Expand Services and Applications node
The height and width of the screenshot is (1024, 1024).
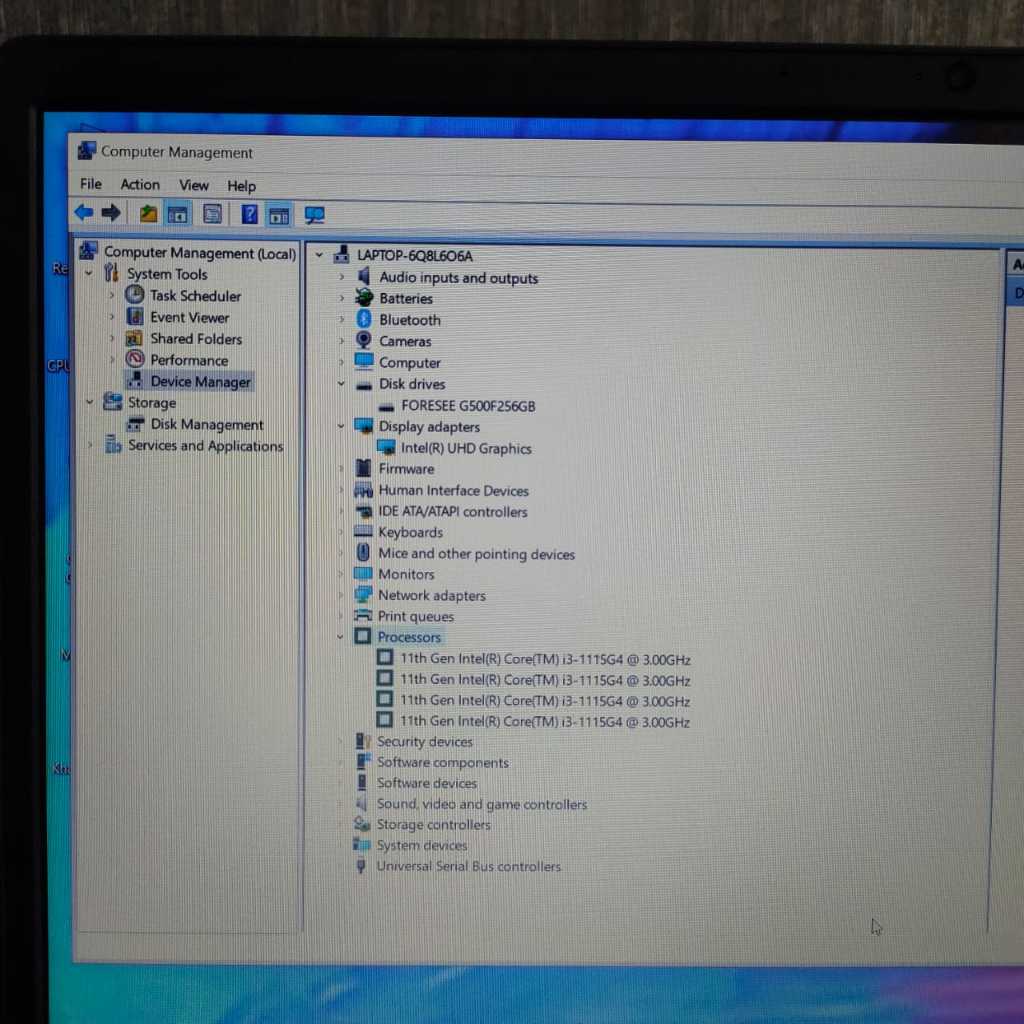90,445
